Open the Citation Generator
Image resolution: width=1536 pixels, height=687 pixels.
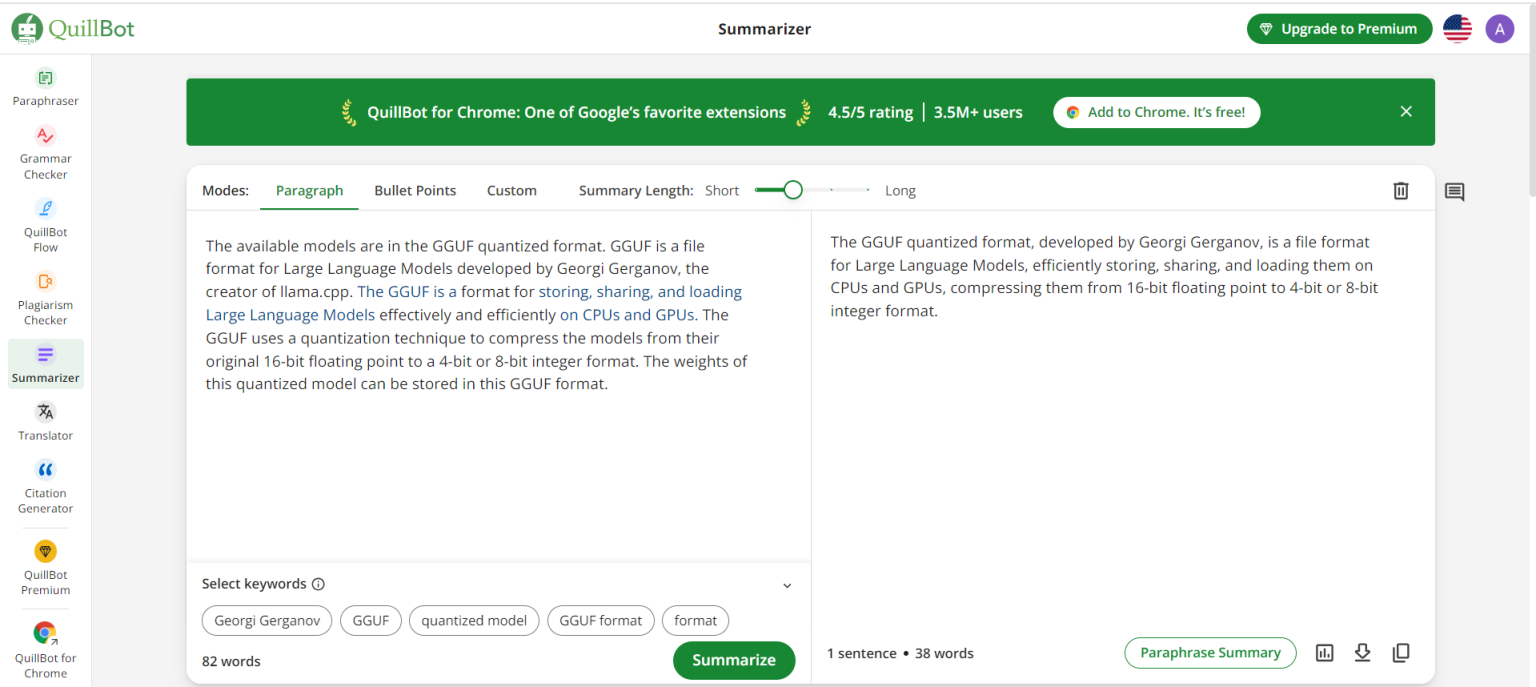[45, 484]
